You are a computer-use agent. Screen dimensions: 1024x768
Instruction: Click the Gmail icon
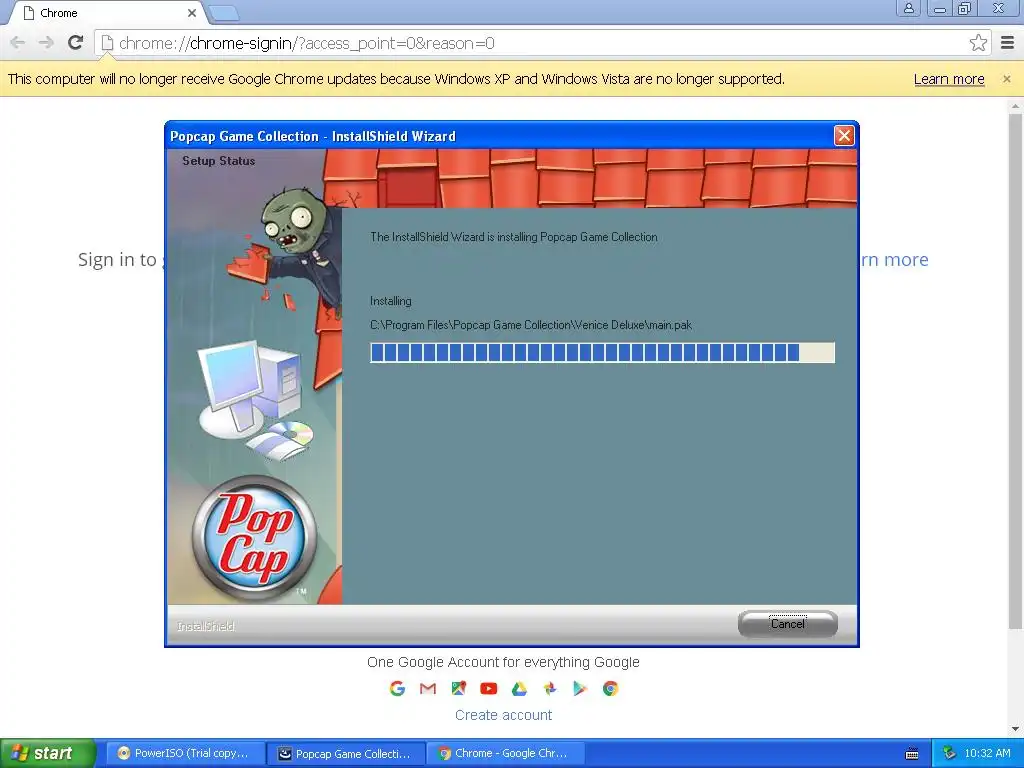428,688
